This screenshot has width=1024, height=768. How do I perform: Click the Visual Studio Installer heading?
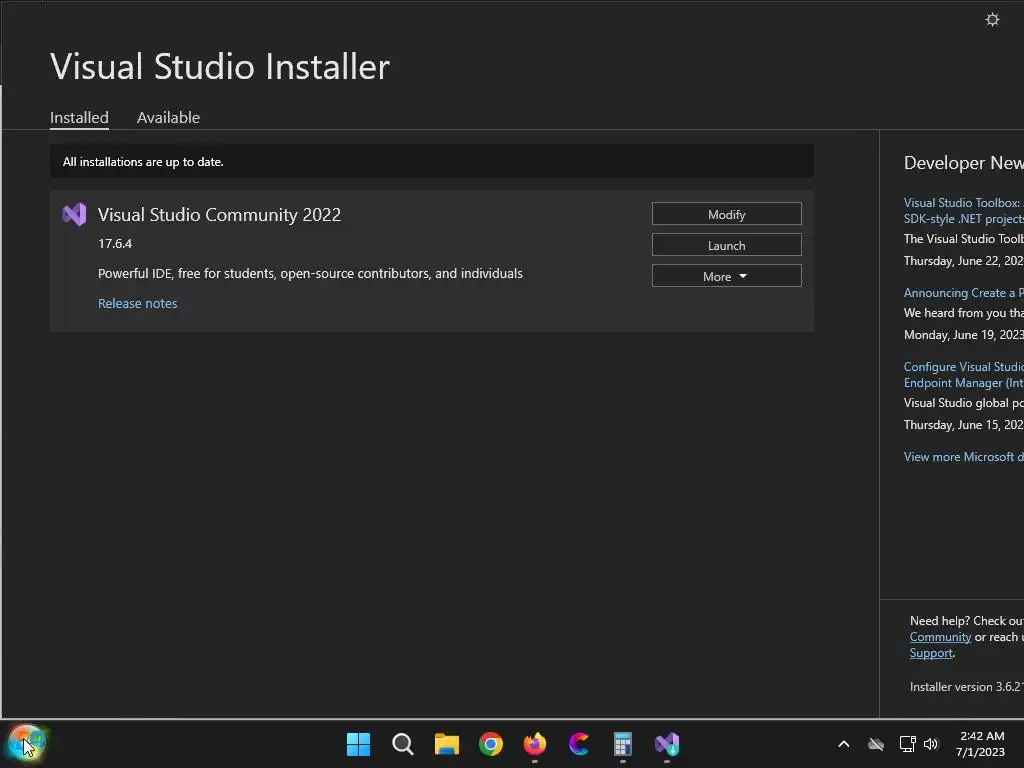(220, 67)
